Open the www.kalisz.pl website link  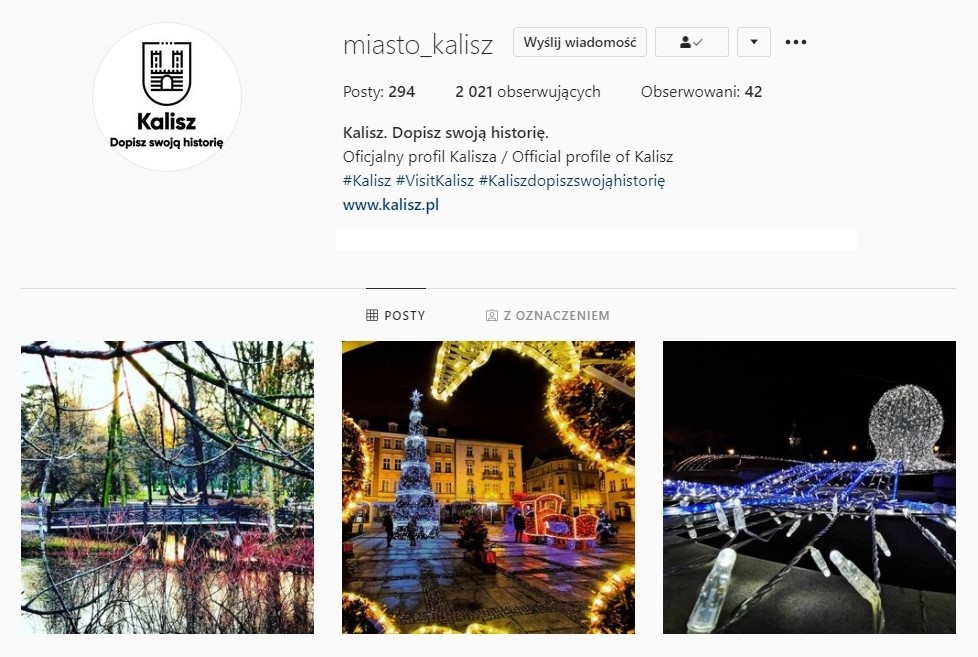[390, 205]
